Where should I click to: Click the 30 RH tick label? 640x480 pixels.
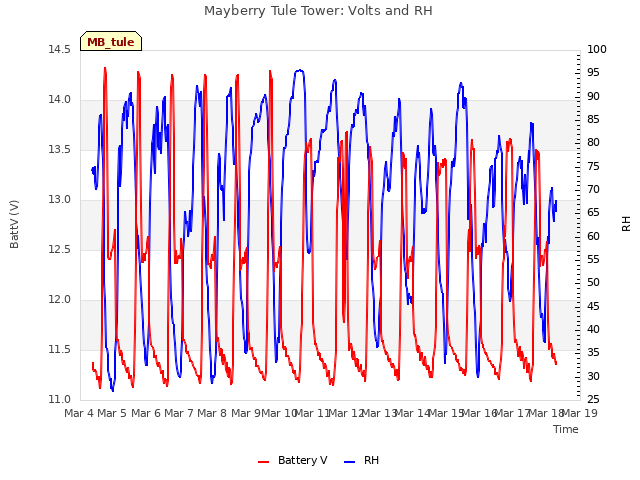click(x=593, y=376)
